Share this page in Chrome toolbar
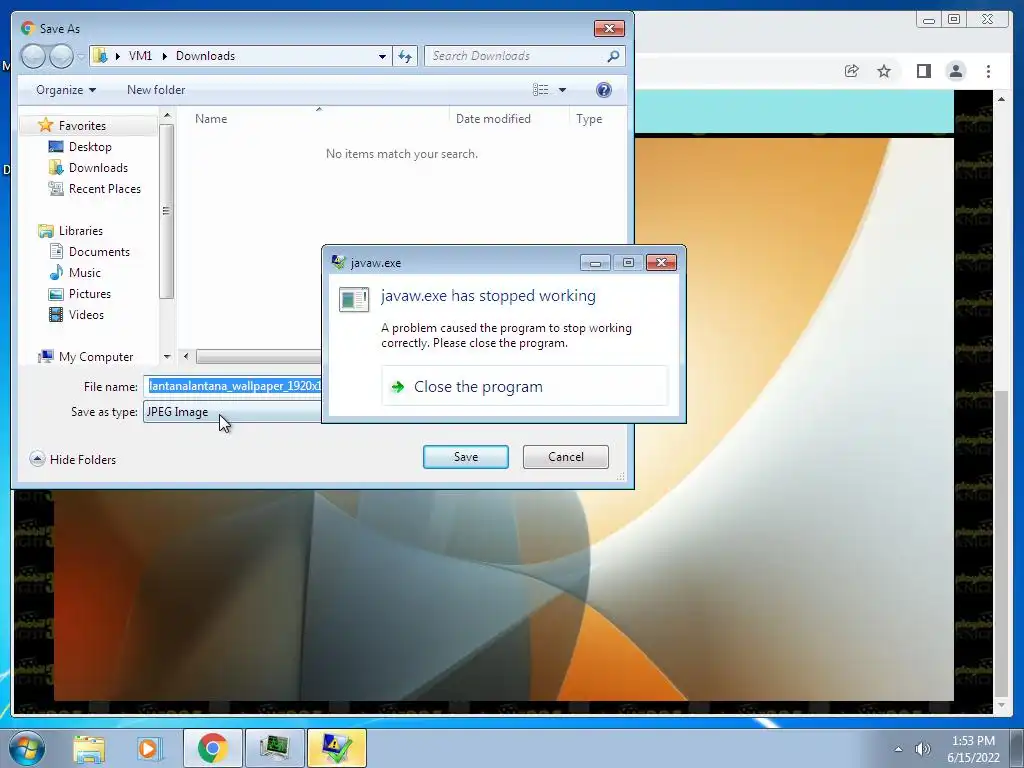1024x768 pixels. coord(852,71)
